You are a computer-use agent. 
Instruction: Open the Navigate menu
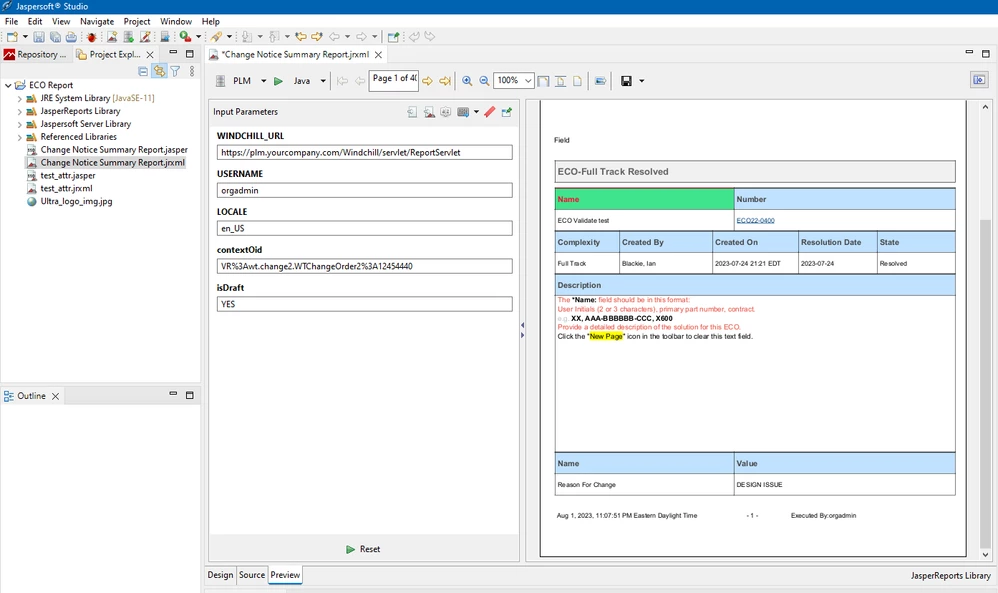click(96, 21)
